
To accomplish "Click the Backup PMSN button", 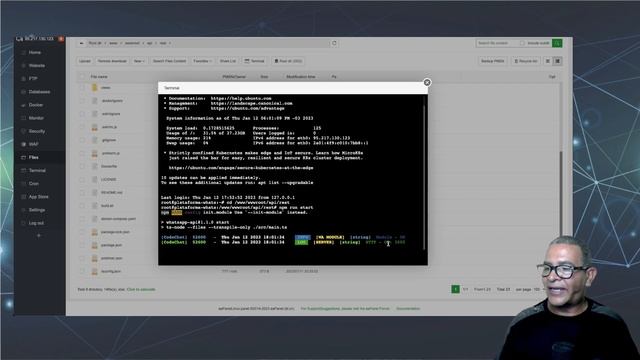I will pyautogui.click(x=493, y=61).
